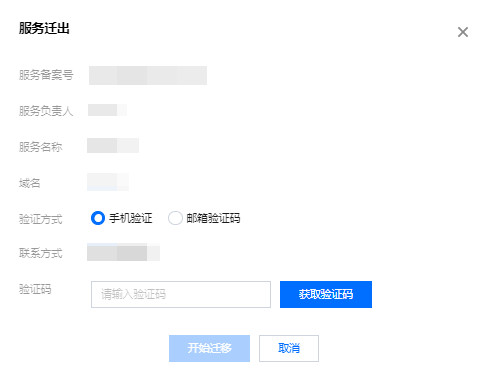
Task: Click the blurred 服务负责人 value
Action: (107, 110)
